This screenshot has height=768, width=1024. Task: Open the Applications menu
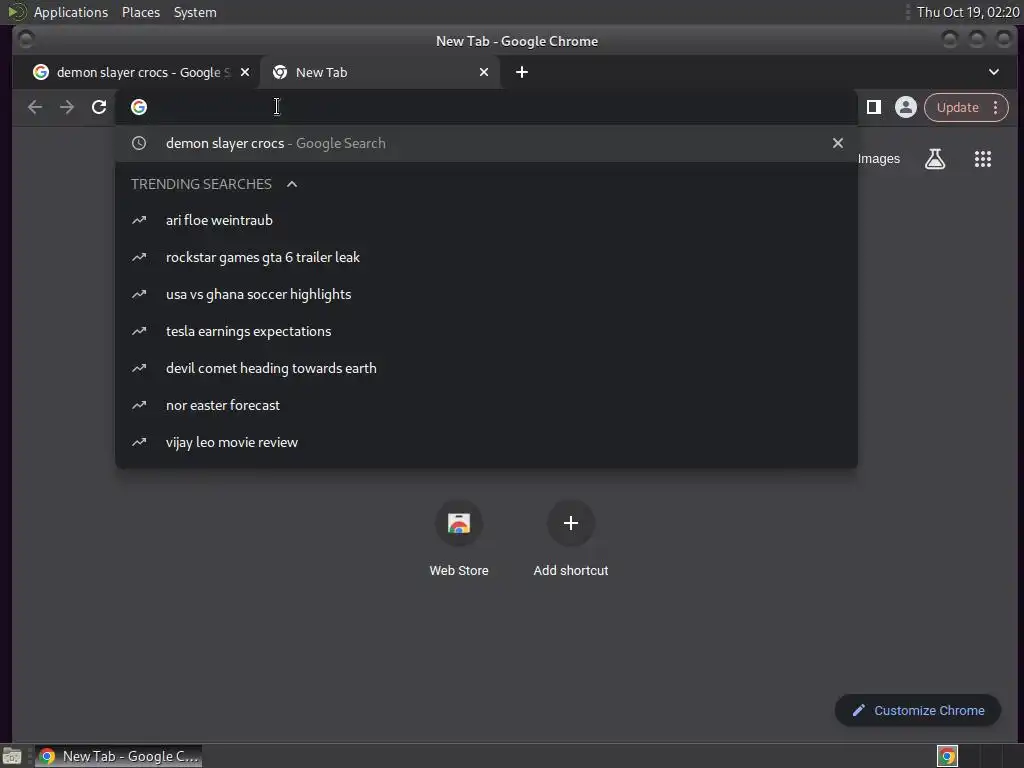pyautogui.click(x=71, y=12)
